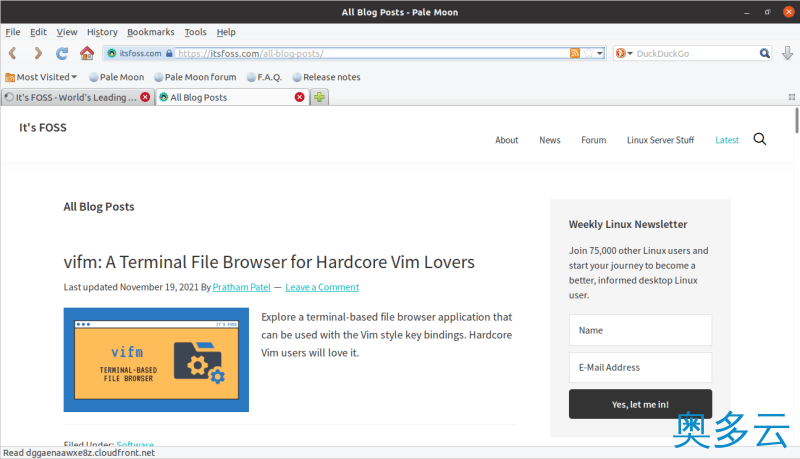Focus the E-Mail Address field
The height and width of the screenshot is (459, 800).
(x=640, y=367)
